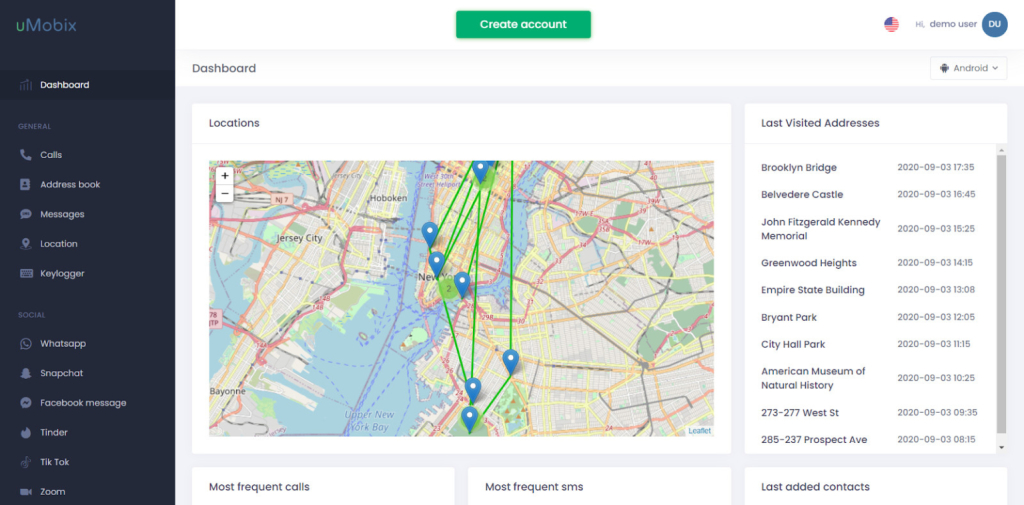Viewport: 1024px width, 505px height.
Task: Zoom in the map with plus button
Action: (224, 175)
